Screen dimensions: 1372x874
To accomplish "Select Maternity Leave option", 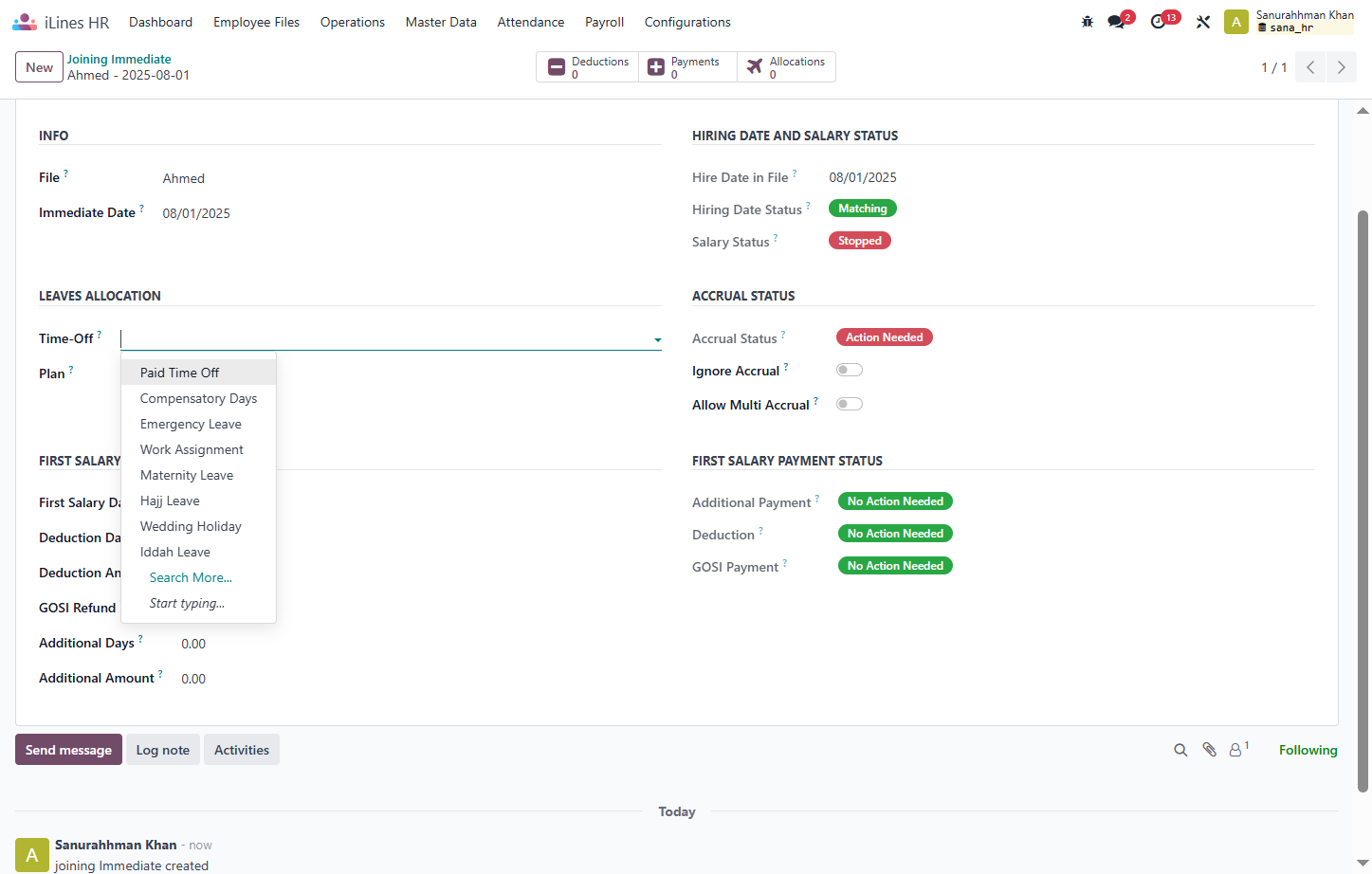I will [199, 475].
